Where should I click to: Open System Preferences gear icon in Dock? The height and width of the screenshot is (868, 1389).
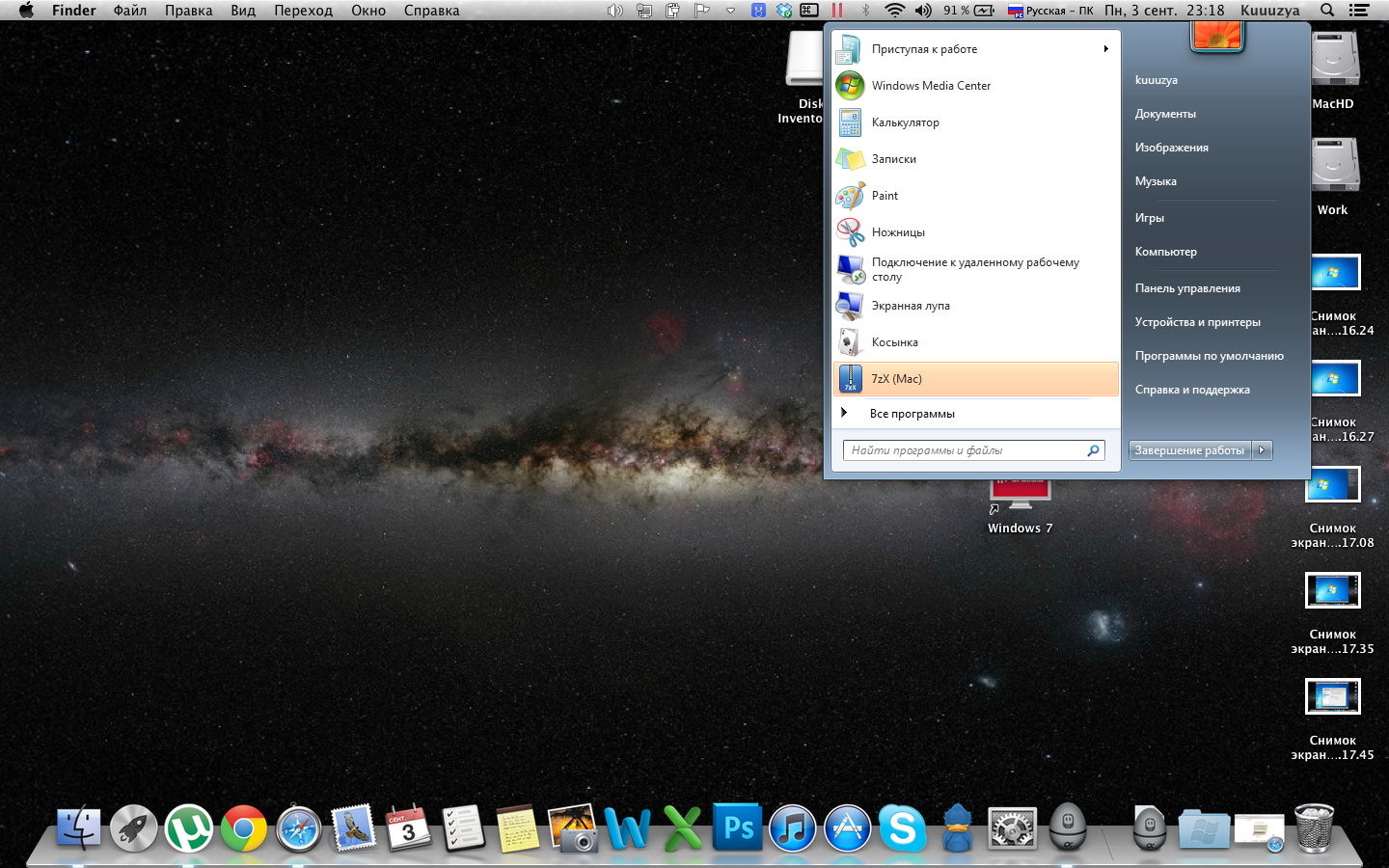click(x=1013, y=828)
